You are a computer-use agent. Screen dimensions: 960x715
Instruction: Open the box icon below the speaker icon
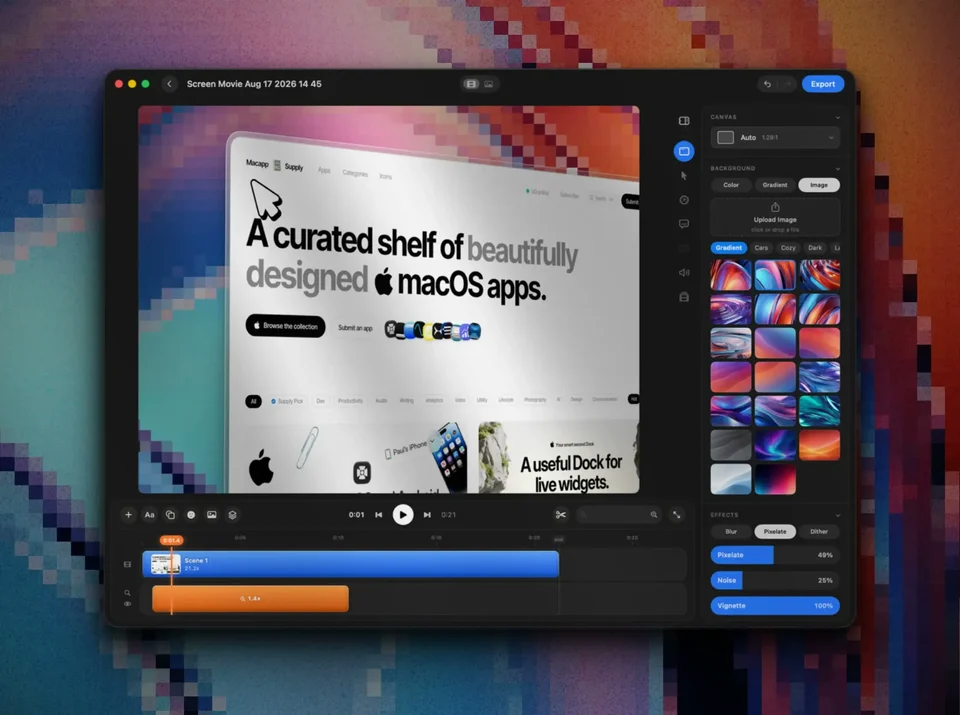coord(684,297)
